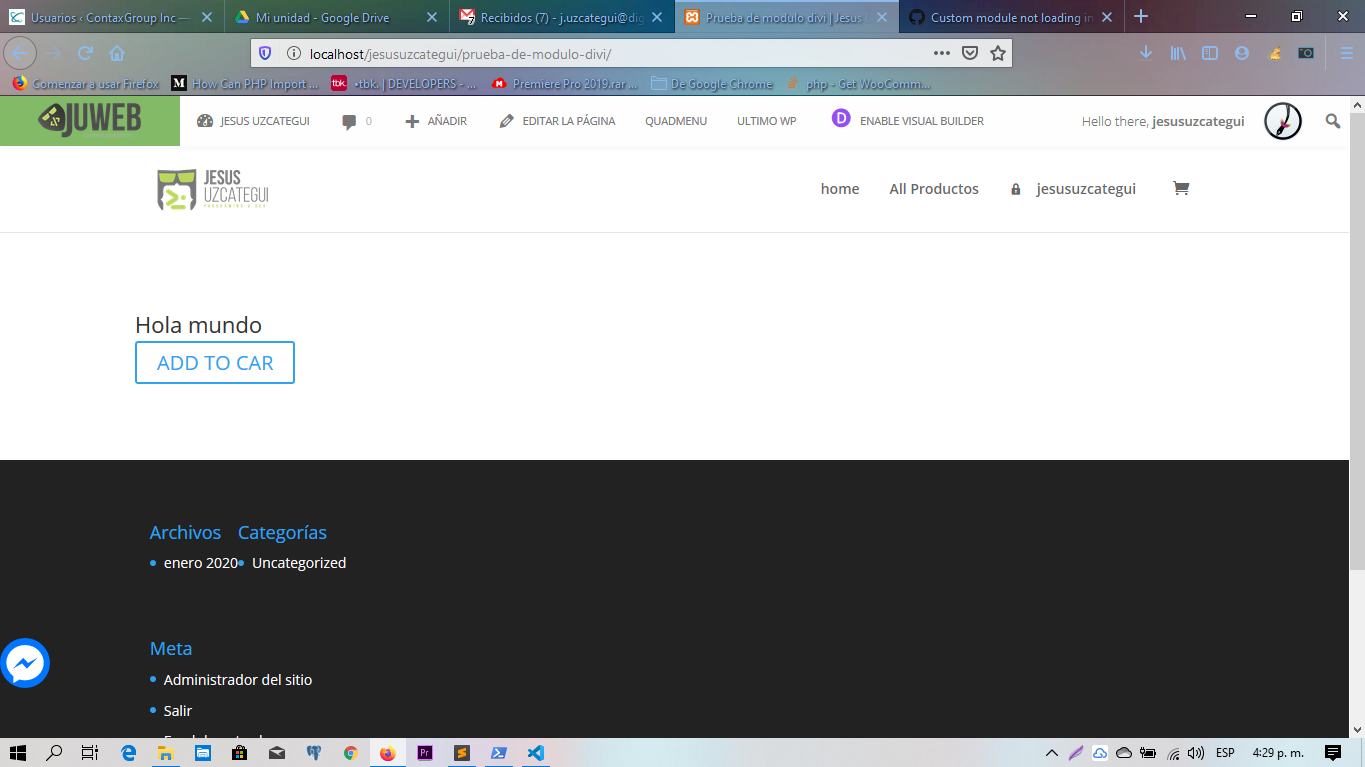Open the "AÑADIR" admin bar menu

click(435, 120)
